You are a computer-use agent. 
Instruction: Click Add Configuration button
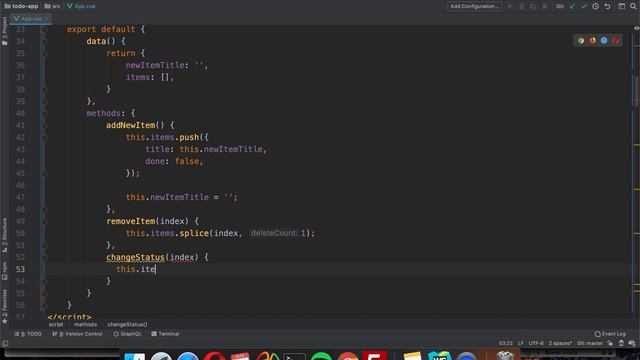pyautogui.click(x=474, y=6)
